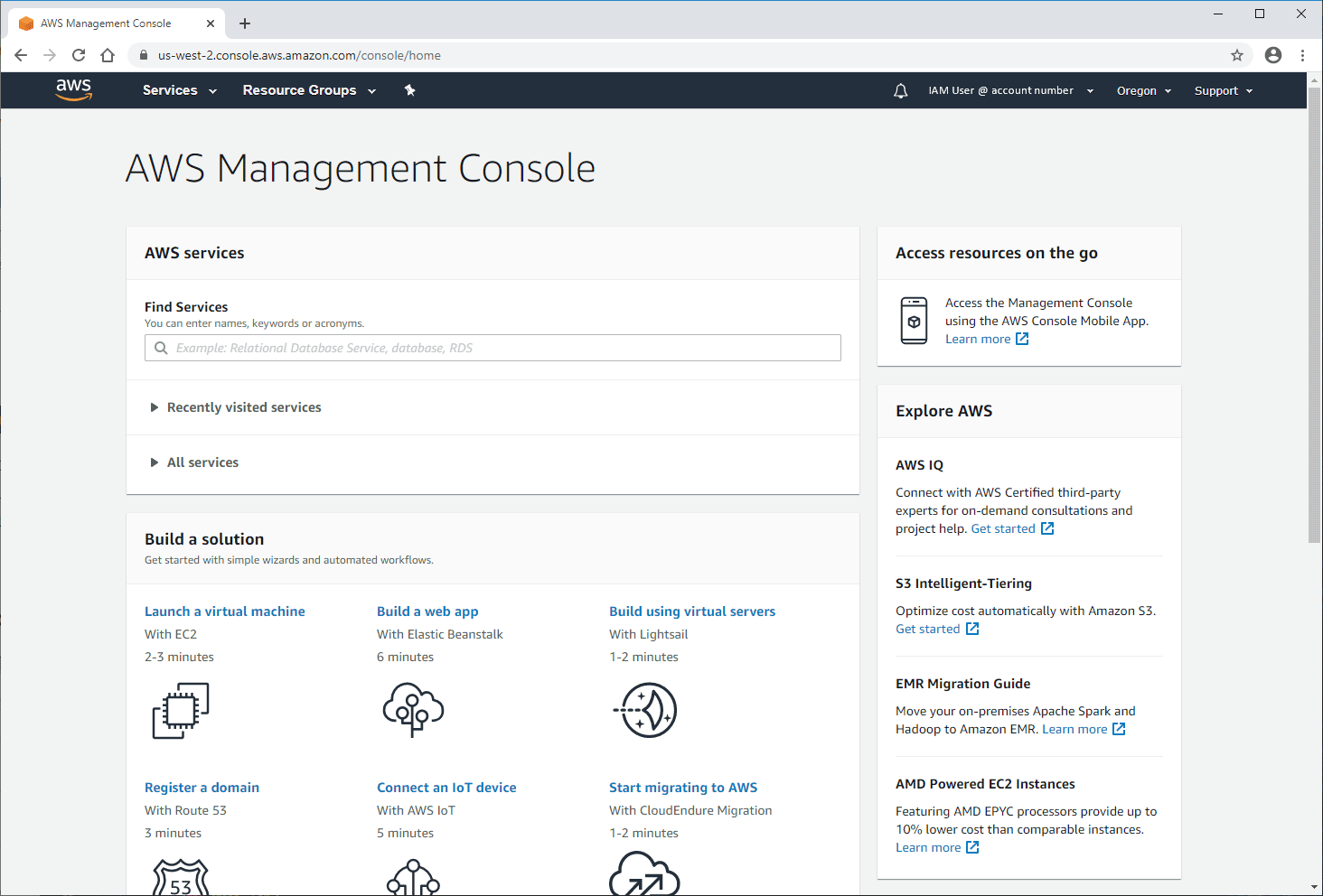This screenshot has width=1323, height=896.
Task: Click Learn more for AMD EC2 Instances
Action: [928, 847]
